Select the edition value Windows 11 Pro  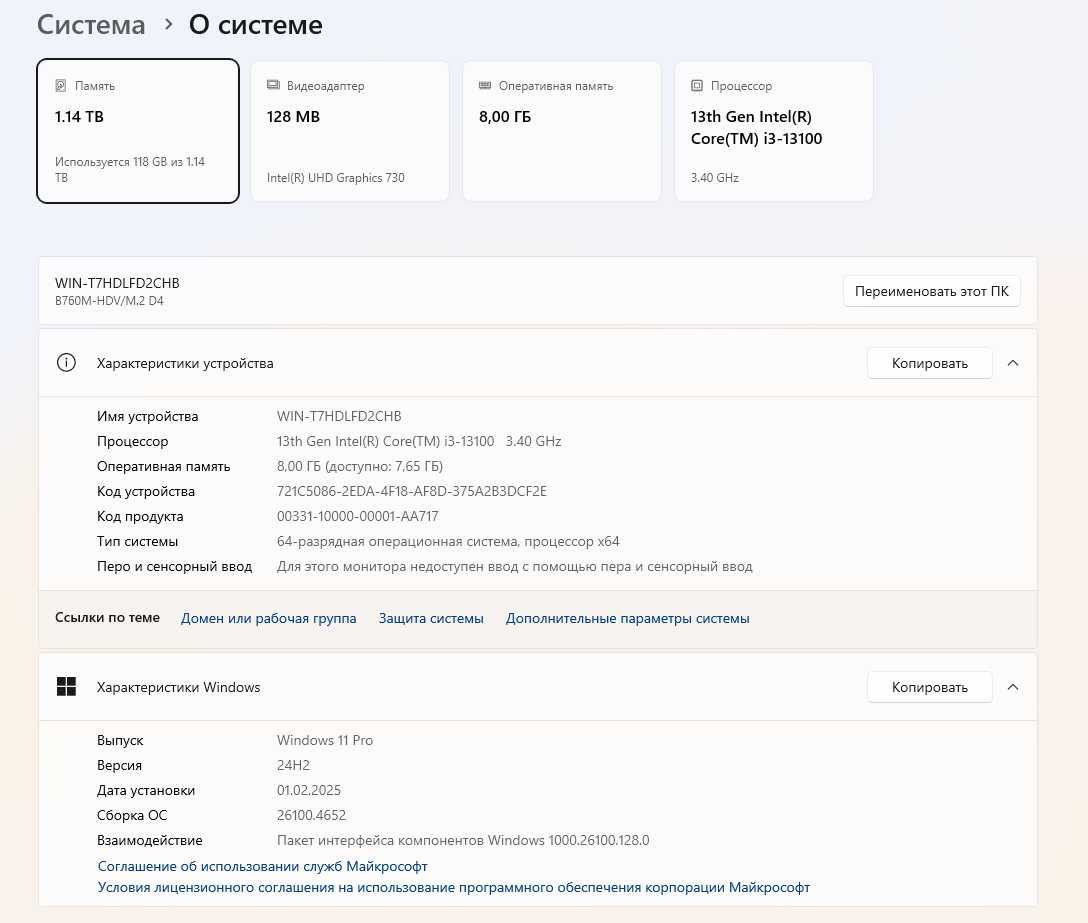pyautogui.click(x=325, y=740)
